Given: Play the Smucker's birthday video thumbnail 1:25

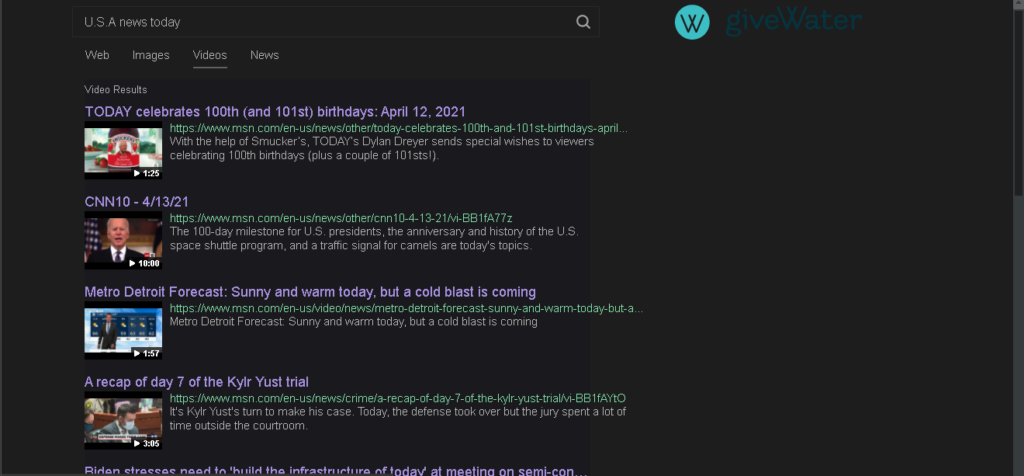Looking at the screenshot, I should point(123,150).
